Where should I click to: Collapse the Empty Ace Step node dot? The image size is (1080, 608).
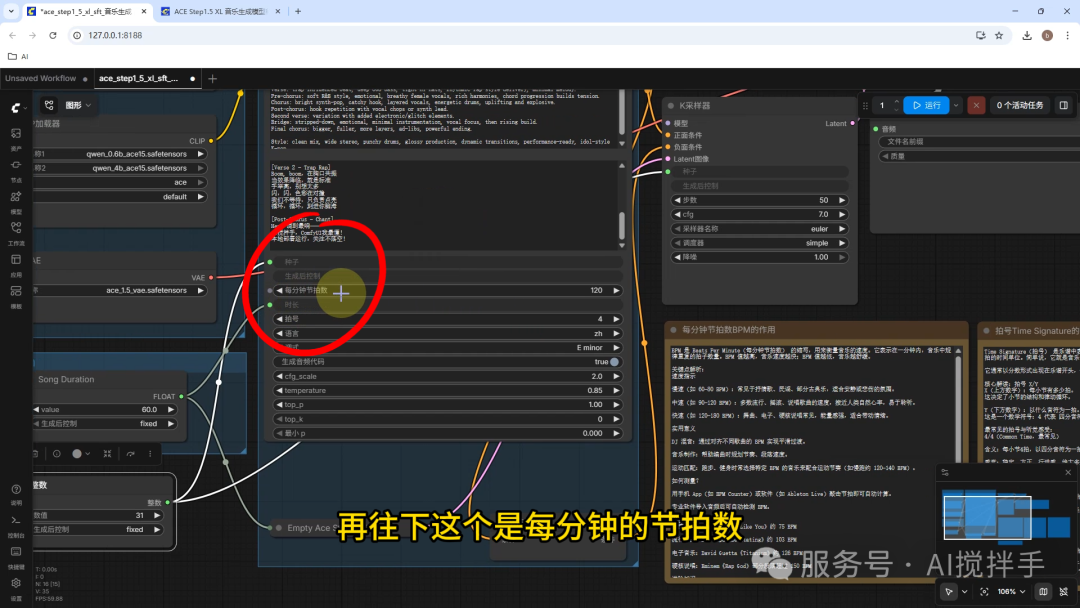[278, 528]
